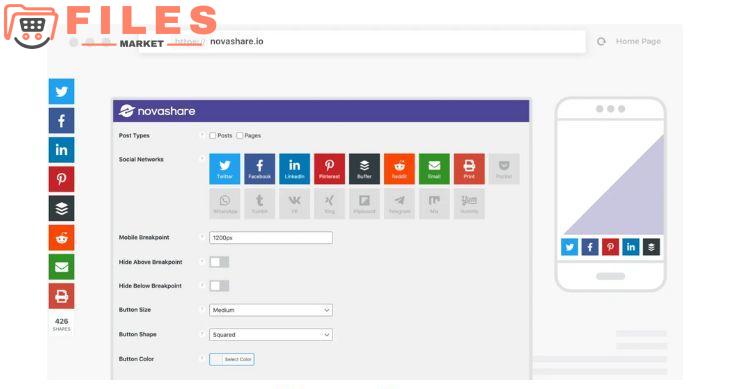This screenshot has height=389, width=730.
Task: Select the Facebook tile in Social Networks
Action: pos(260,169)
